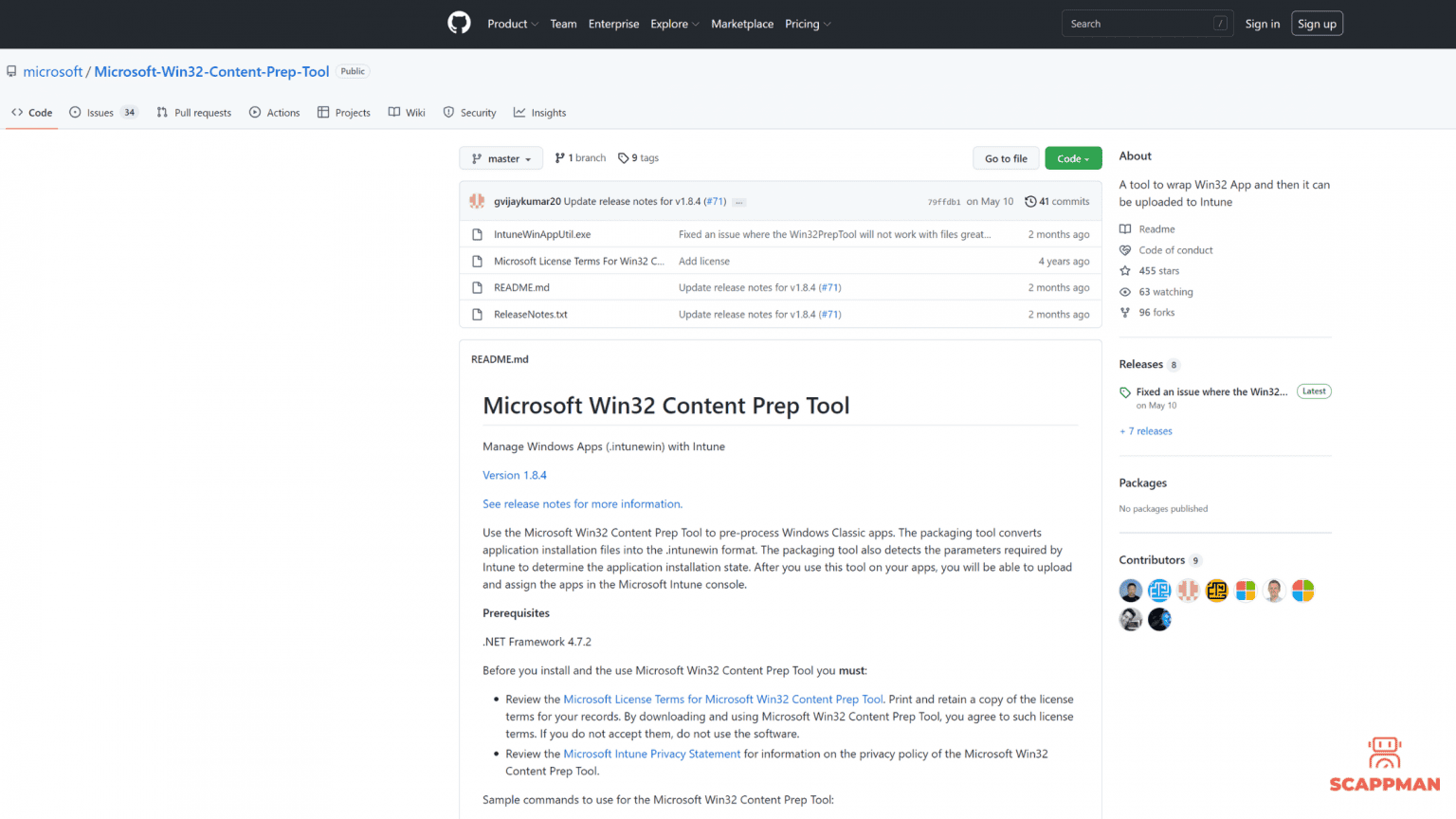Star the repository via the star icon
The width and height of the screenshot is (1456, 819).
point(1124,270)
